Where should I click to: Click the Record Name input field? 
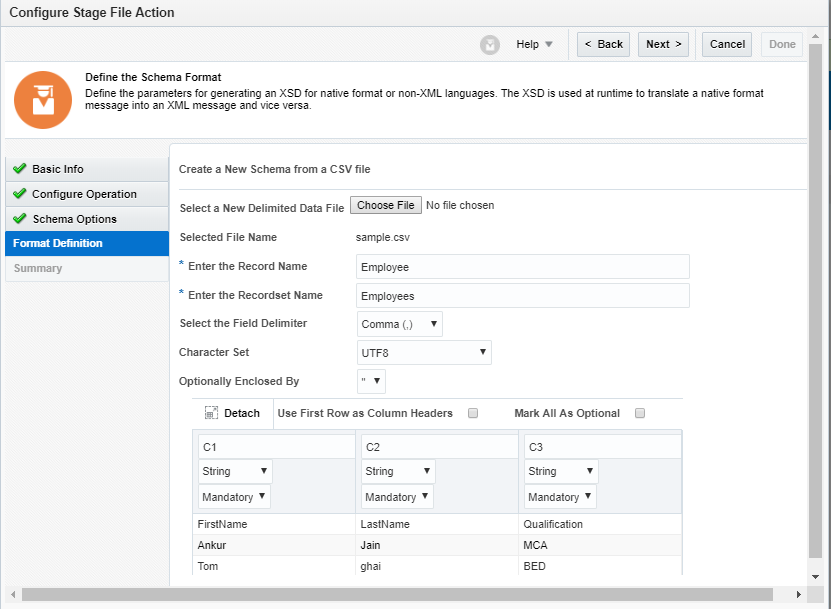pos(523,267)
